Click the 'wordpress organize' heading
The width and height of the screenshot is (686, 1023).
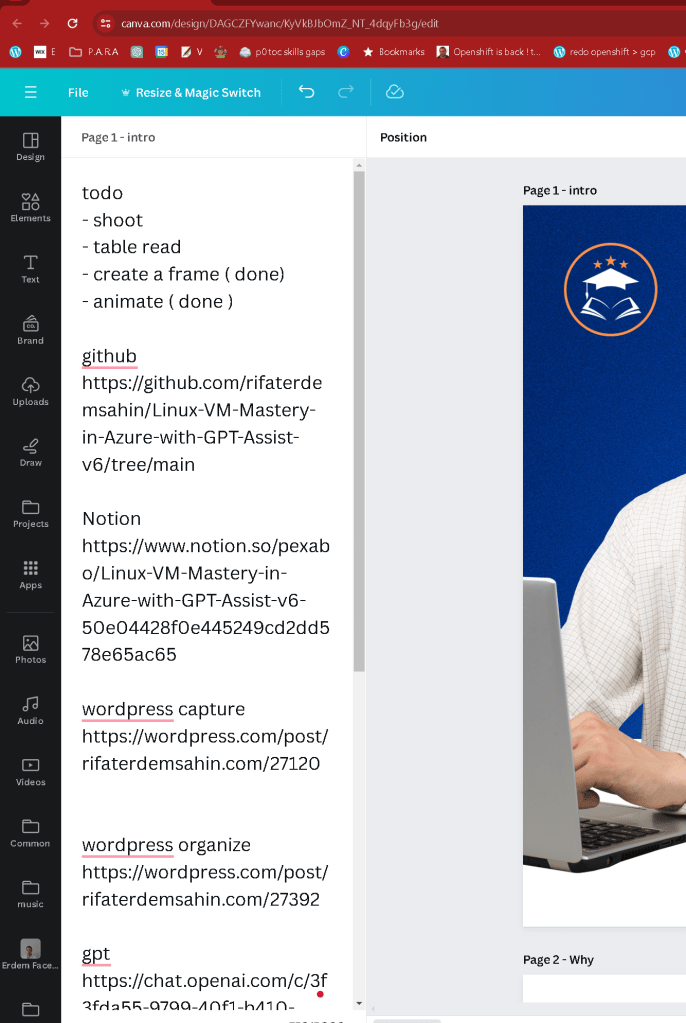166,845
